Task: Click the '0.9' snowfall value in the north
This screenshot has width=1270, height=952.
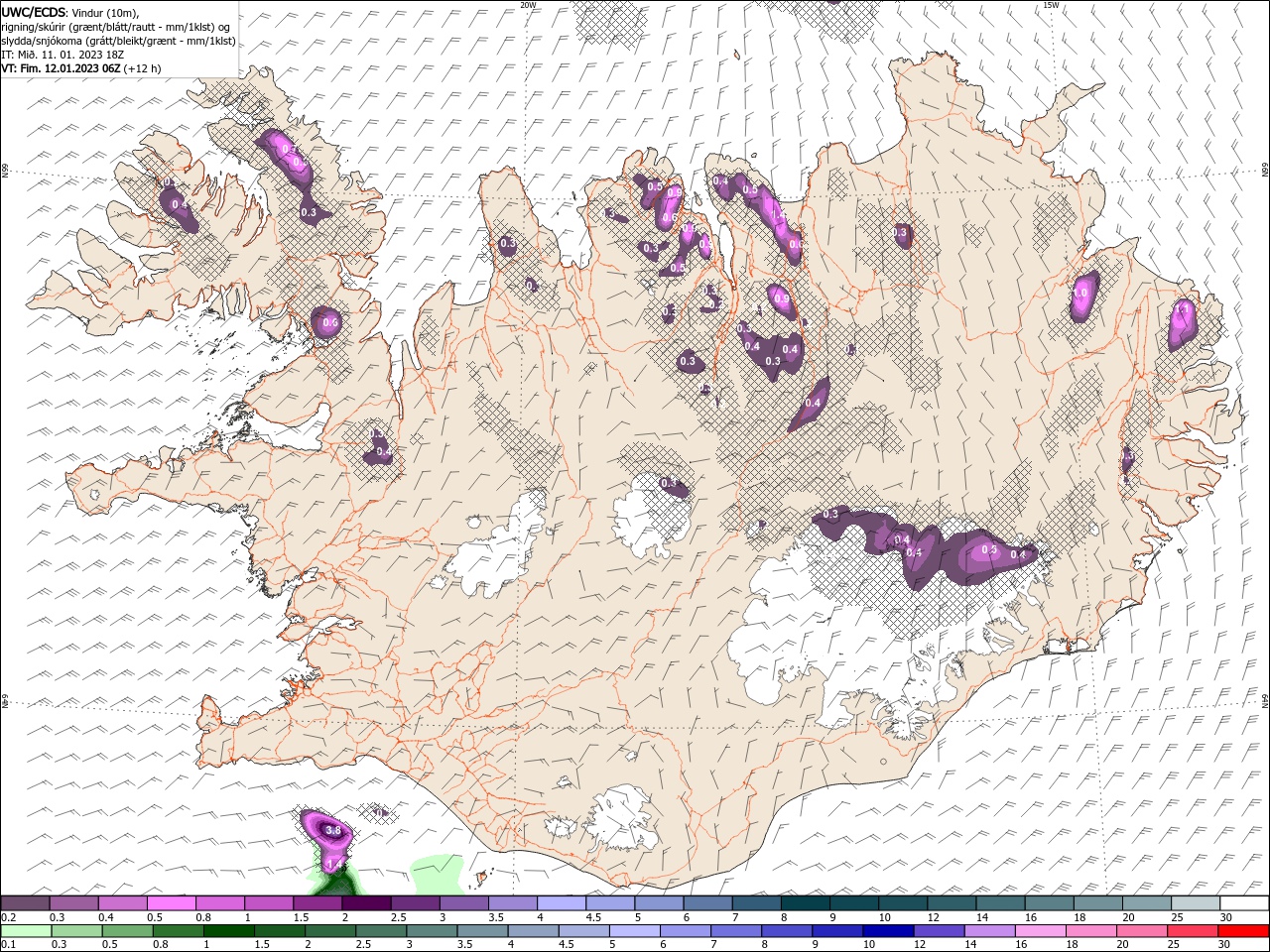Action: tap(781, 299)
